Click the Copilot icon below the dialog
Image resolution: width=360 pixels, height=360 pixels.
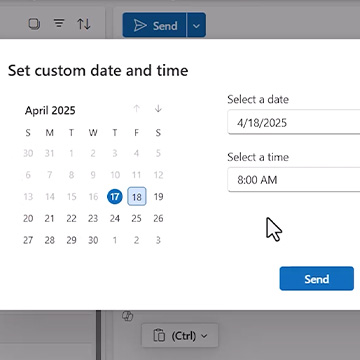click(128, 316)
